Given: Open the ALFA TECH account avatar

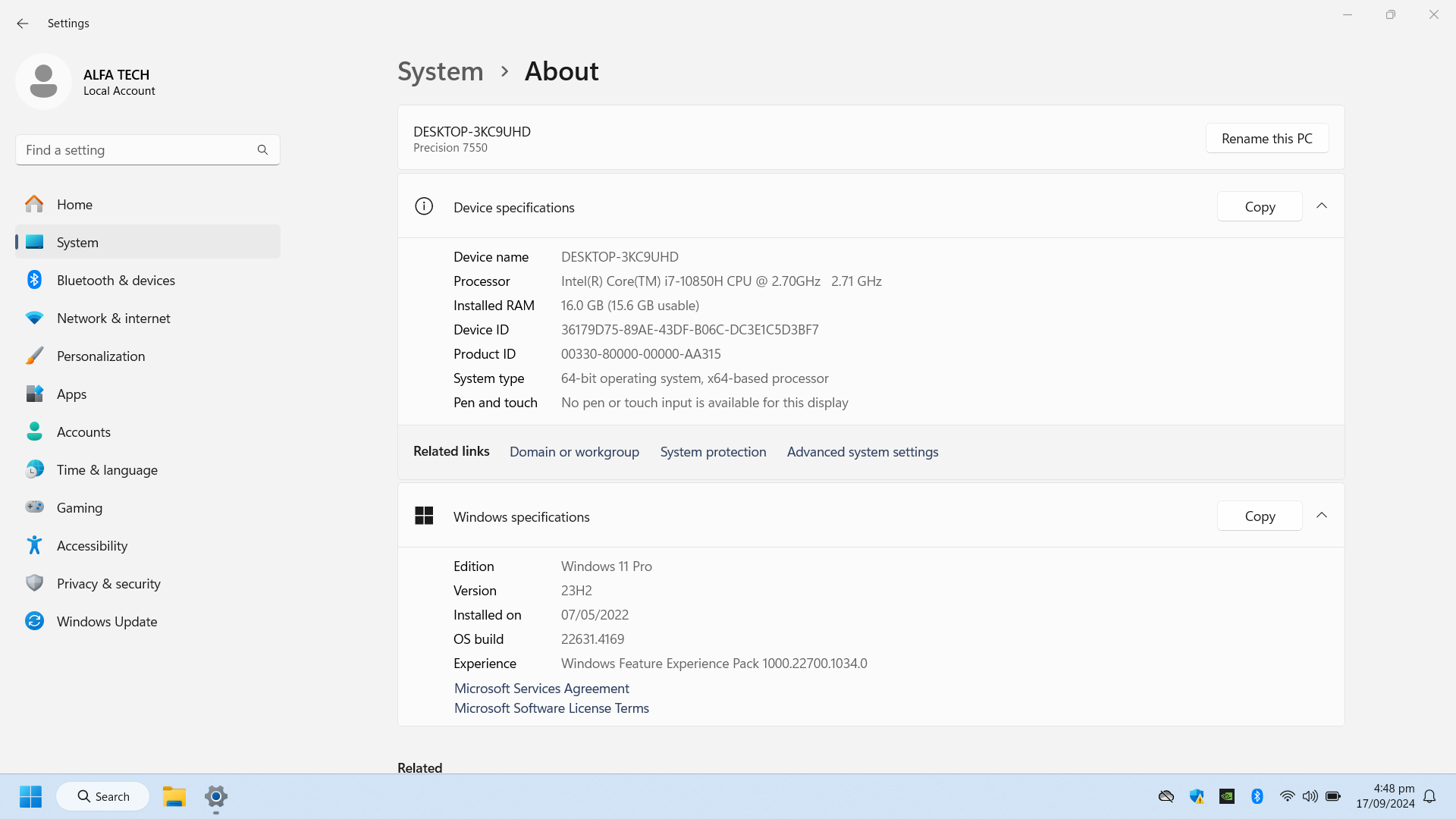Looking at the screenshot, I should 43,81.
